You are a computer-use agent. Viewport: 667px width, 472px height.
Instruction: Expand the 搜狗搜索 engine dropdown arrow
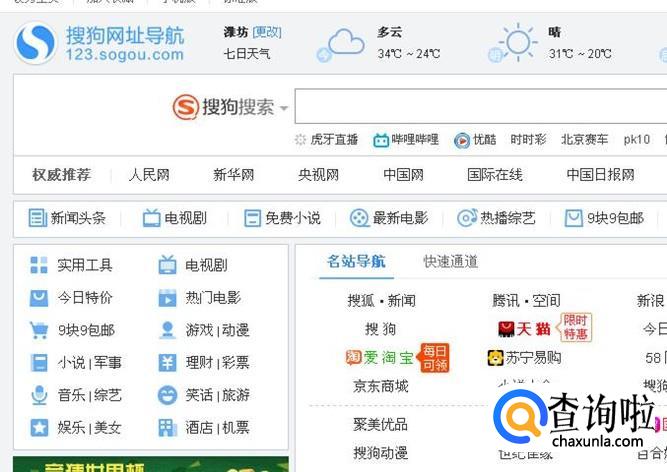(x=284, y=108)
